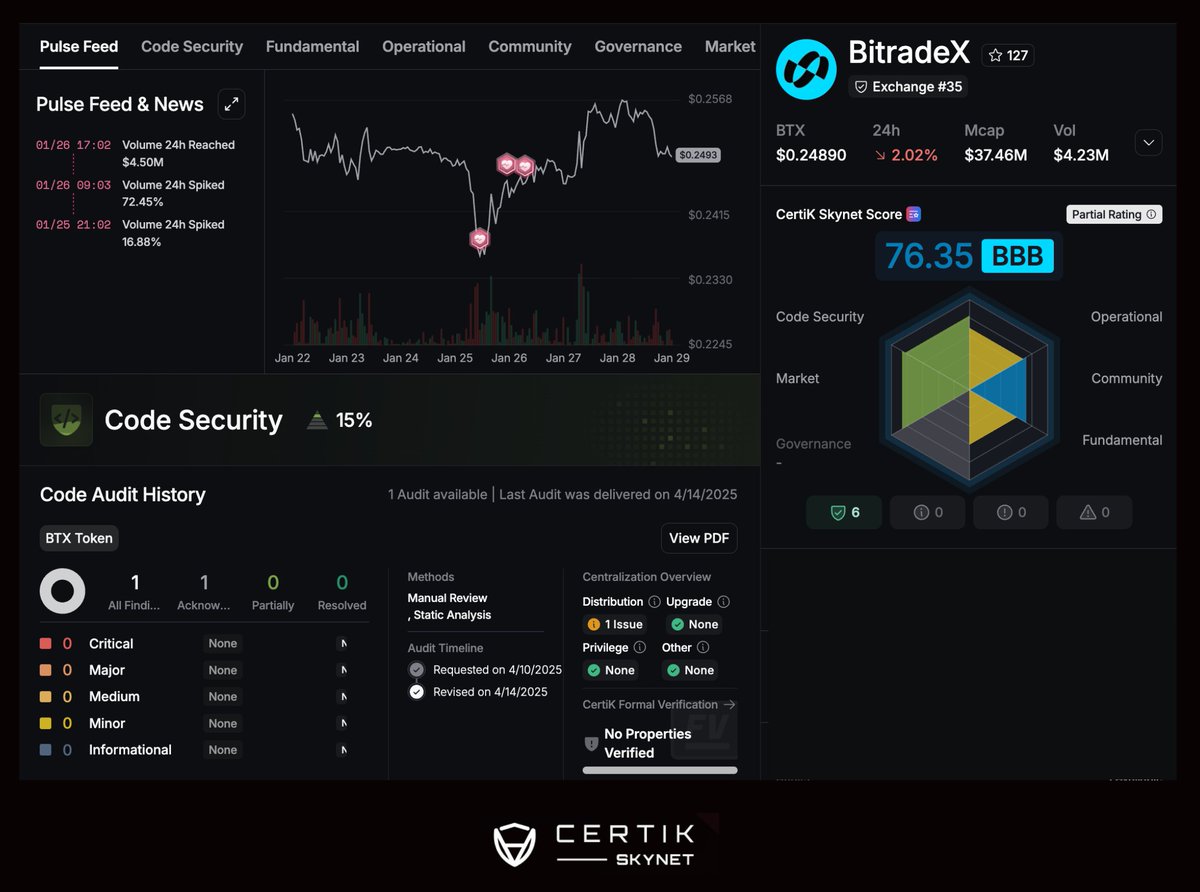
Task: Open the Distribution info icon
Action: tap(654, 602)
